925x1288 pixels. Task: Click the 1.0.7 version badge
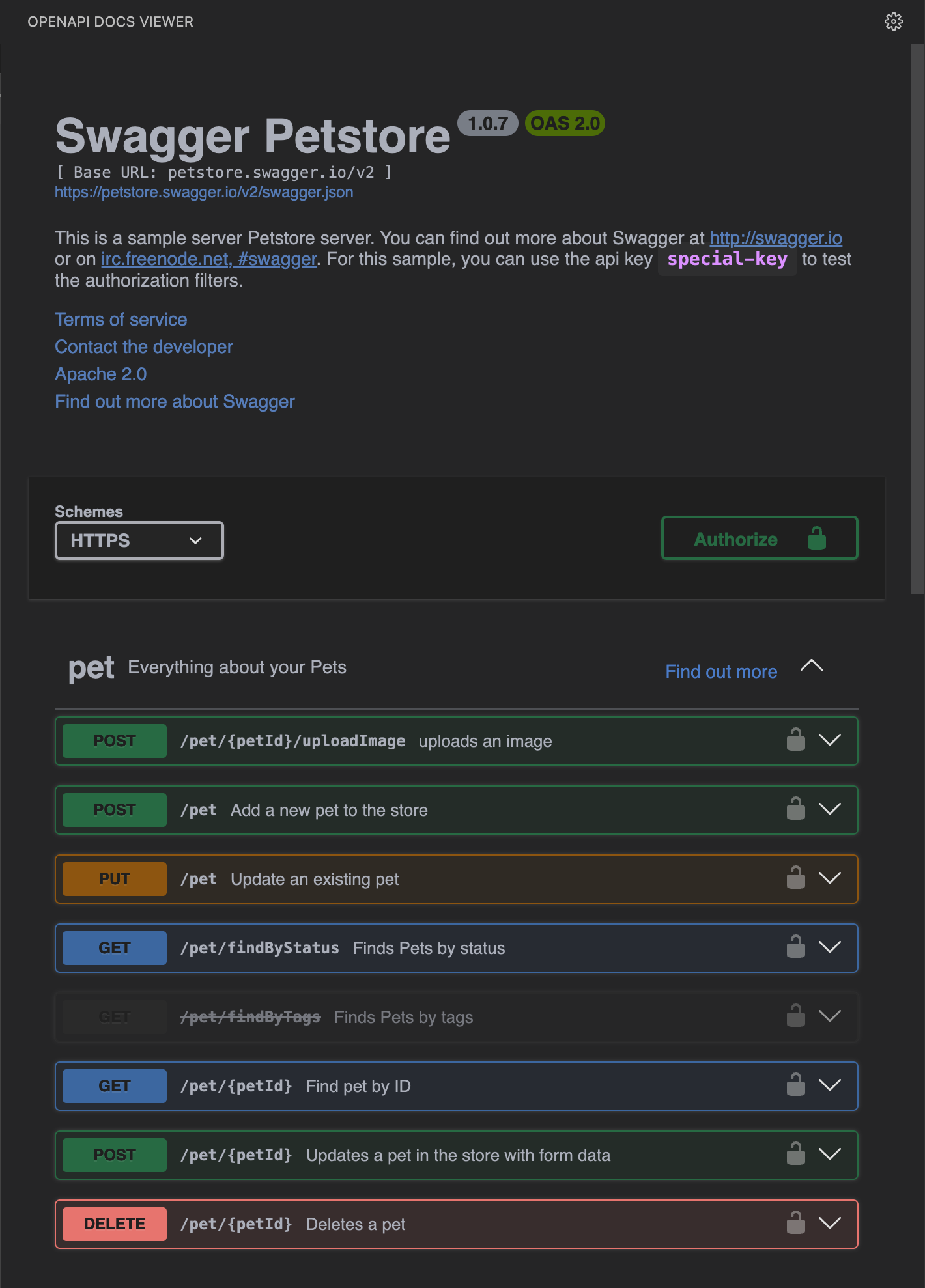pos(488,123)
